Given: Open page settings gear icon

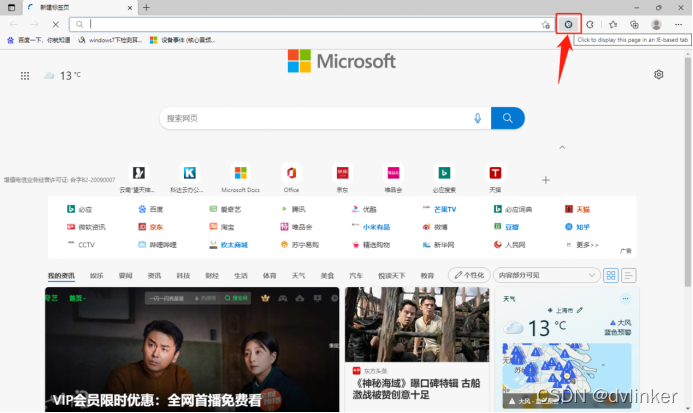Looking at the screenshot, I should click(x=658, y=75).
